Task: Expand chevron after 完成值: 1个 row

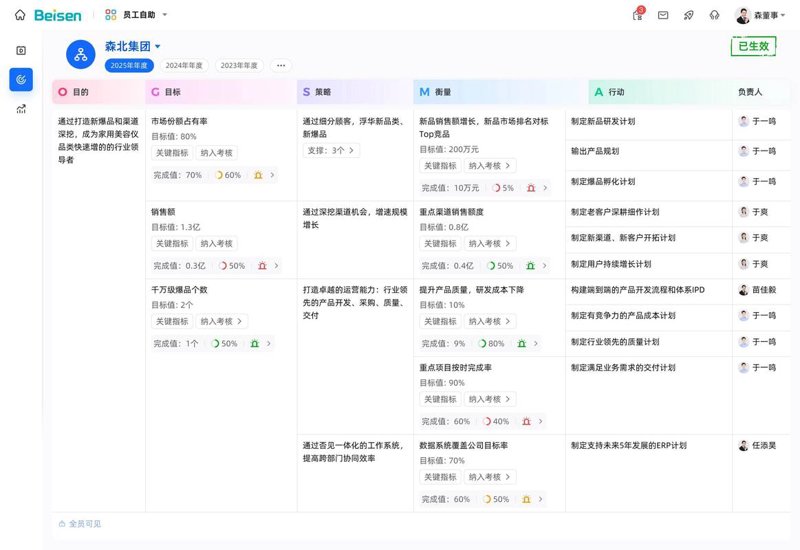Action: click(268, 343)
